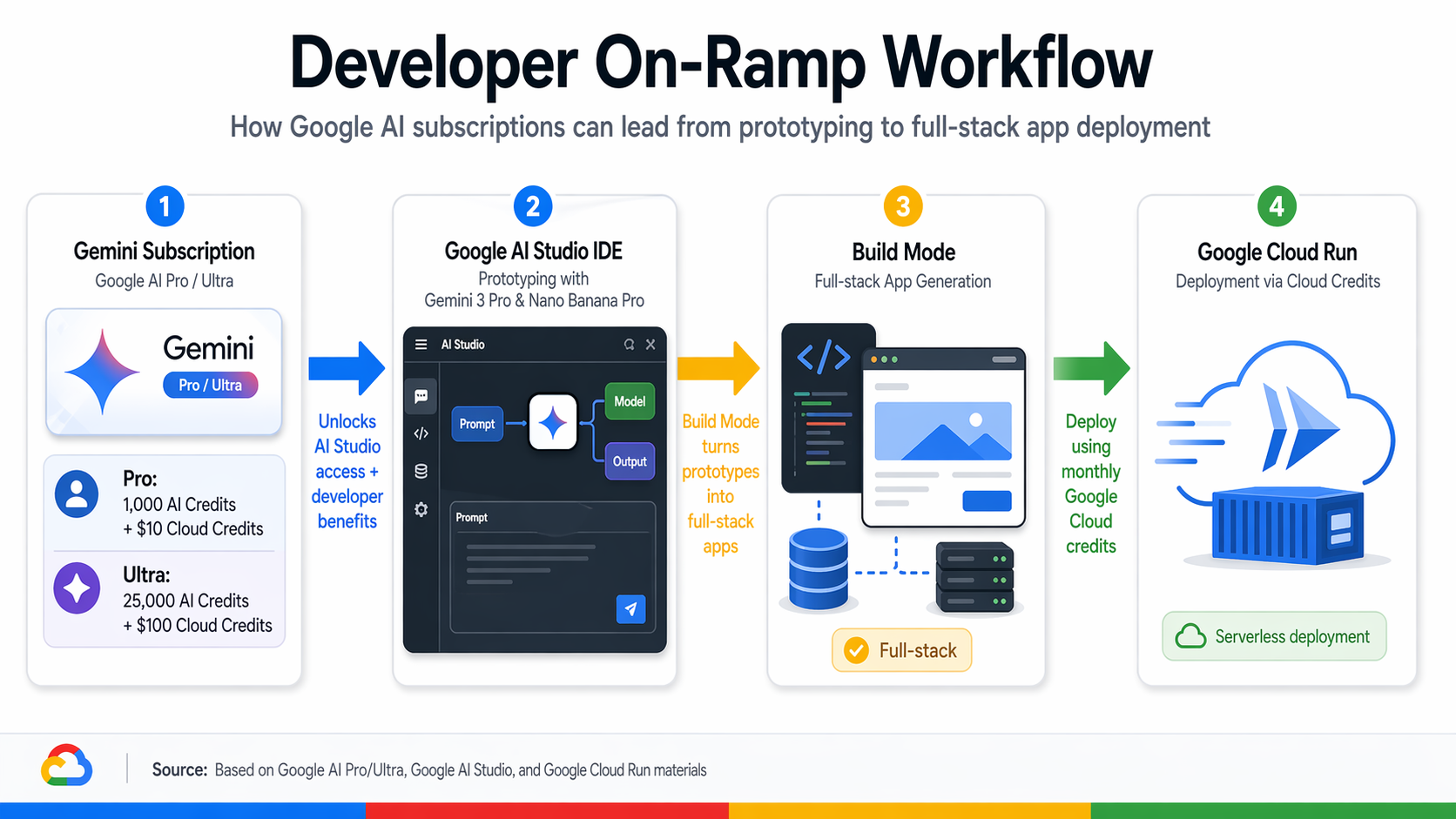Click the Pro user avatar icon
The width and height of the screenshot is (1456, 819).
(77, 493)
